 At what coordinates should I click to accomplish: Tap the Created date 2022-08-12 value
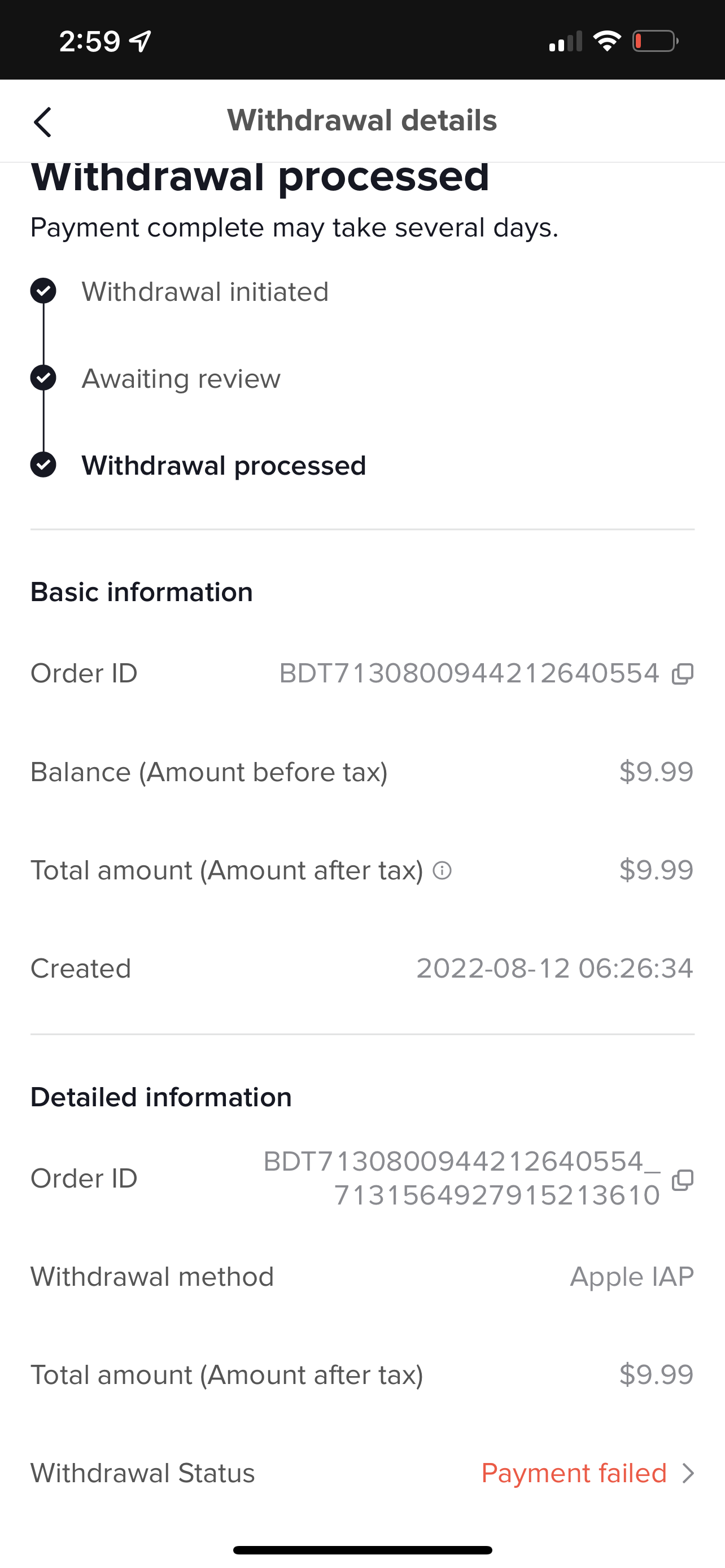(554, 969)
